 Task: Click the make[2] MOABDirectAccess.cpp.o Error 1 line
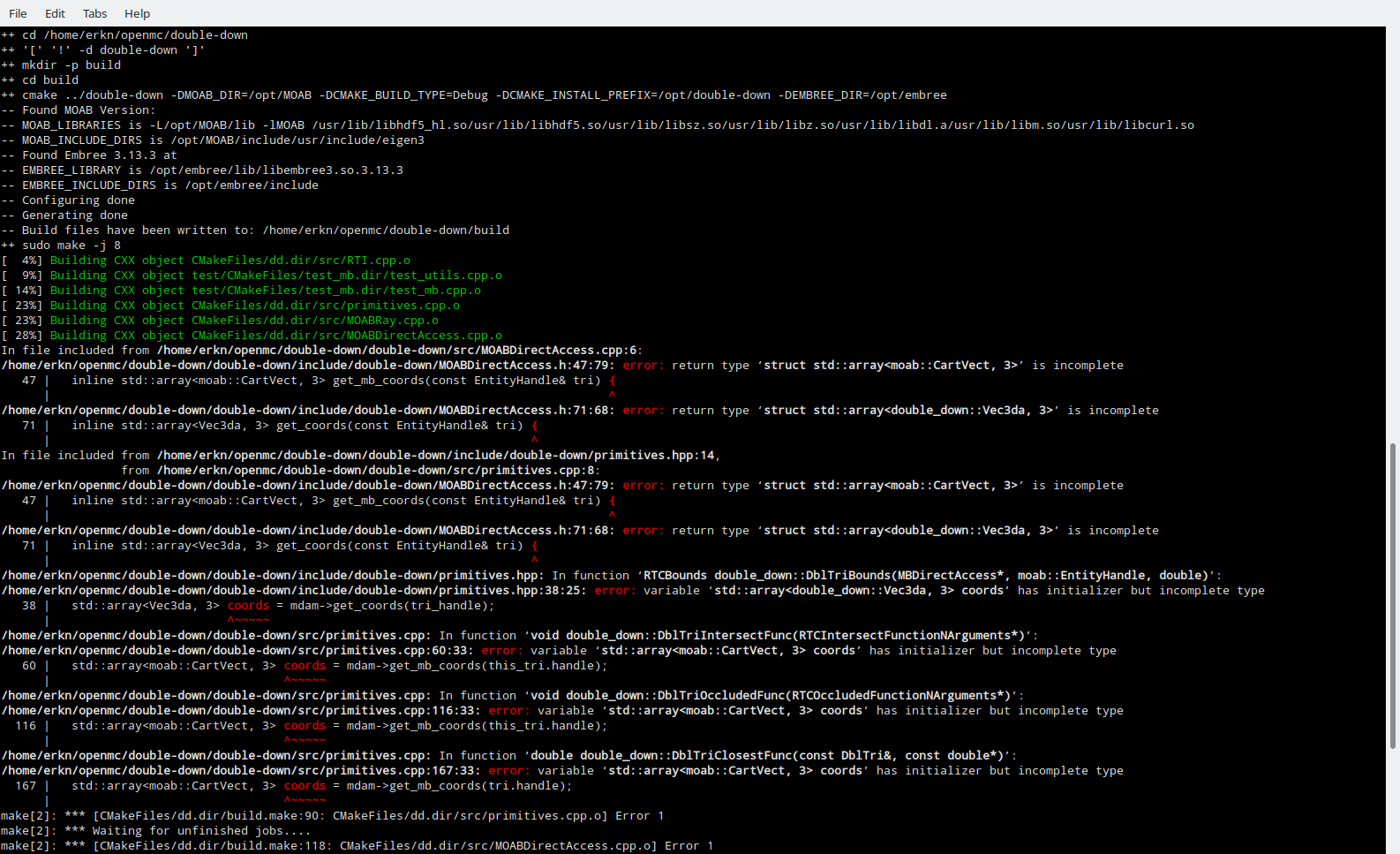coord(358,846)
